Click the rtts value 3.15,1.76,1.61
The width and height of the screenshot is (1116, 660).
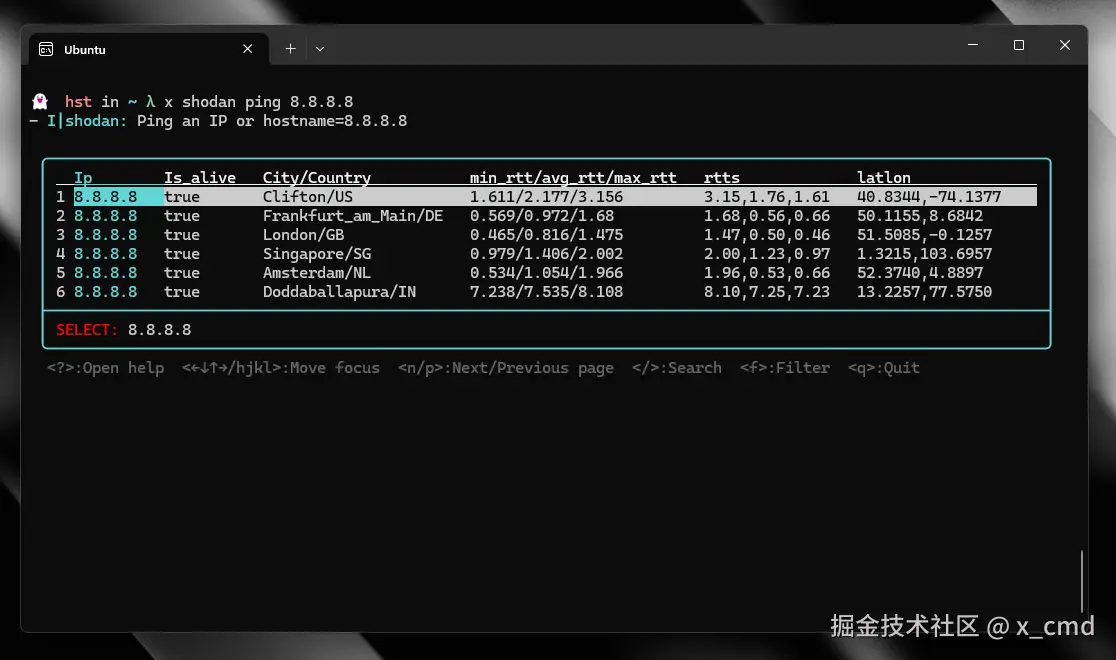pyautogui.click(x=767, y=197)
